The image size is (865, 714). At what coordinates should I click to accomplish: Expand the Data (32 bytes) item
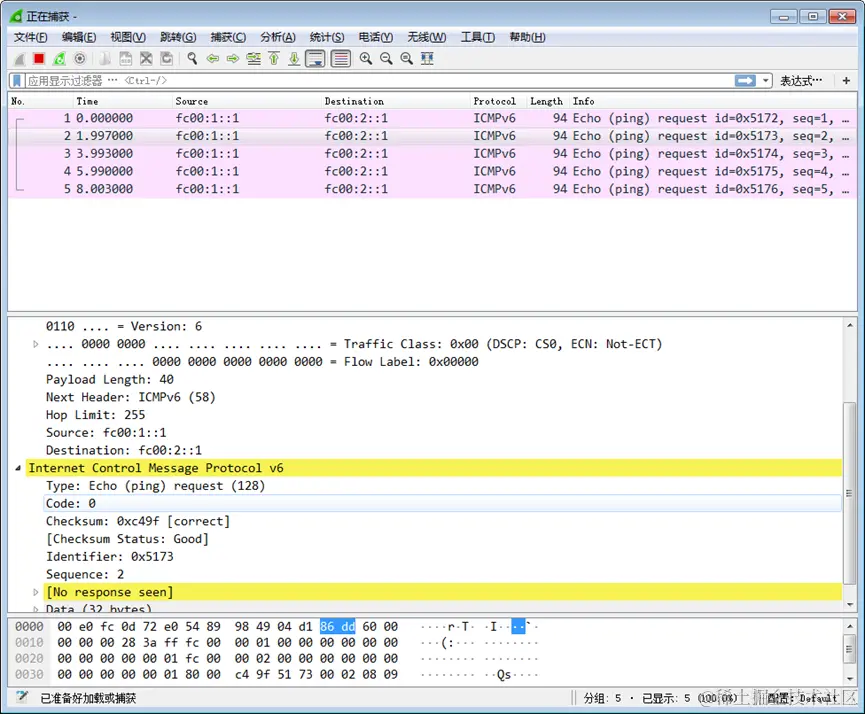36,609
